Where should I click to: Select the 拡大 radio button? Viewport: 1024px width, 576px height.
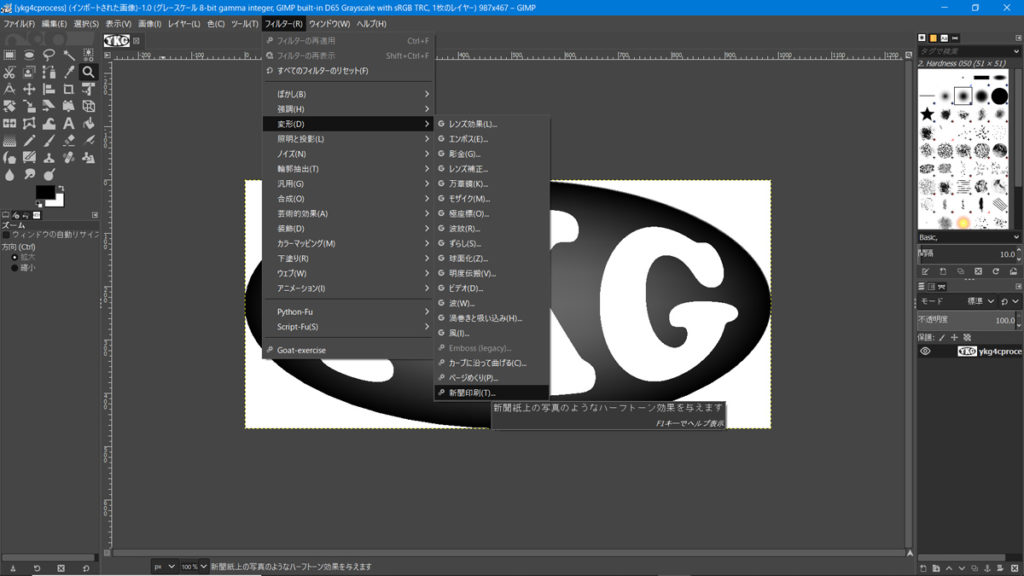point(15,257)
